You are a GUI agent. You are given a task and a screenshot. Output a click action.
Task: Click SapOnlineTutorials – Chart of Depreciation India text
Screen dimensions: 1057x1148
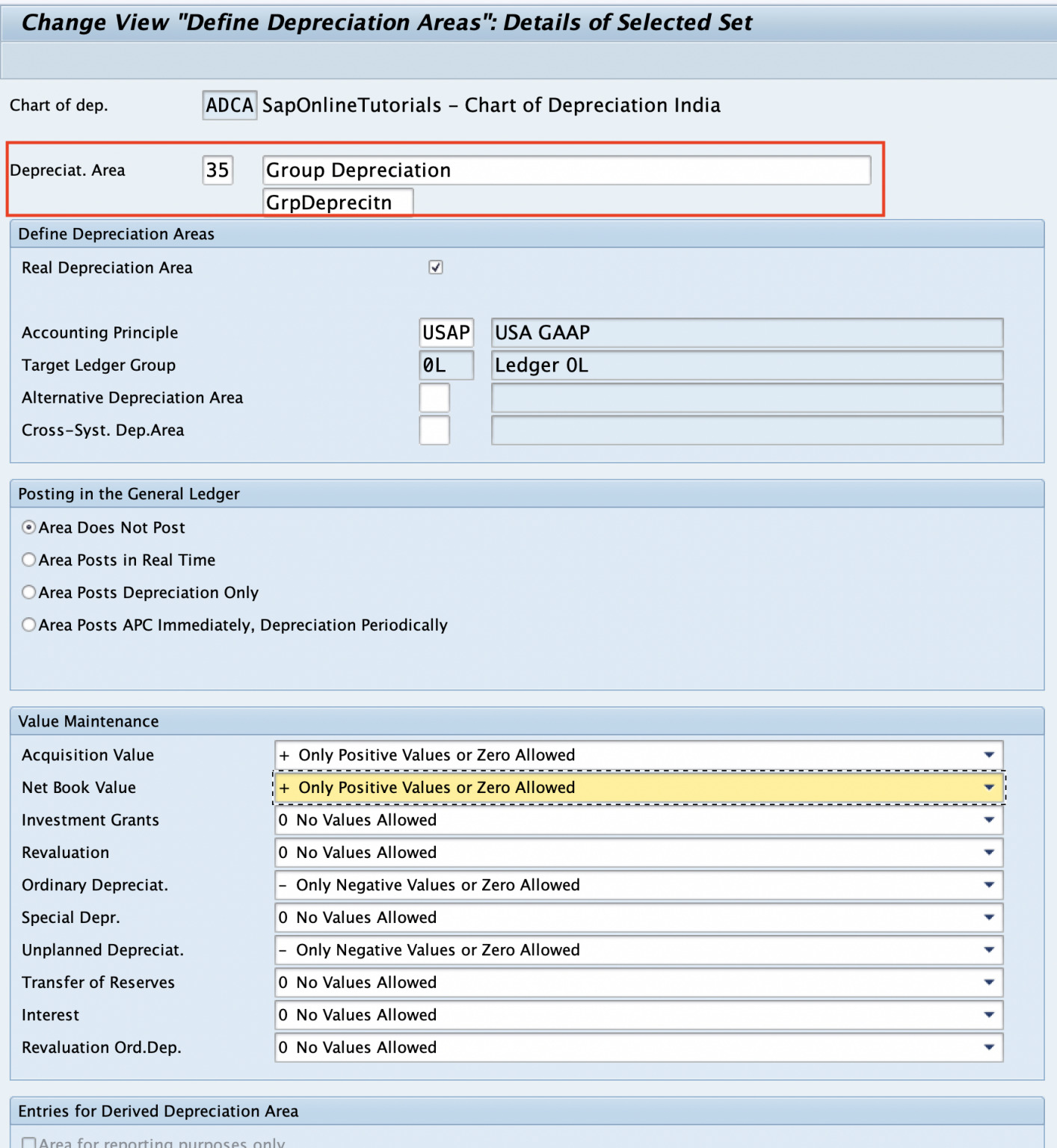pyautogui.click(x=491, y=105)
